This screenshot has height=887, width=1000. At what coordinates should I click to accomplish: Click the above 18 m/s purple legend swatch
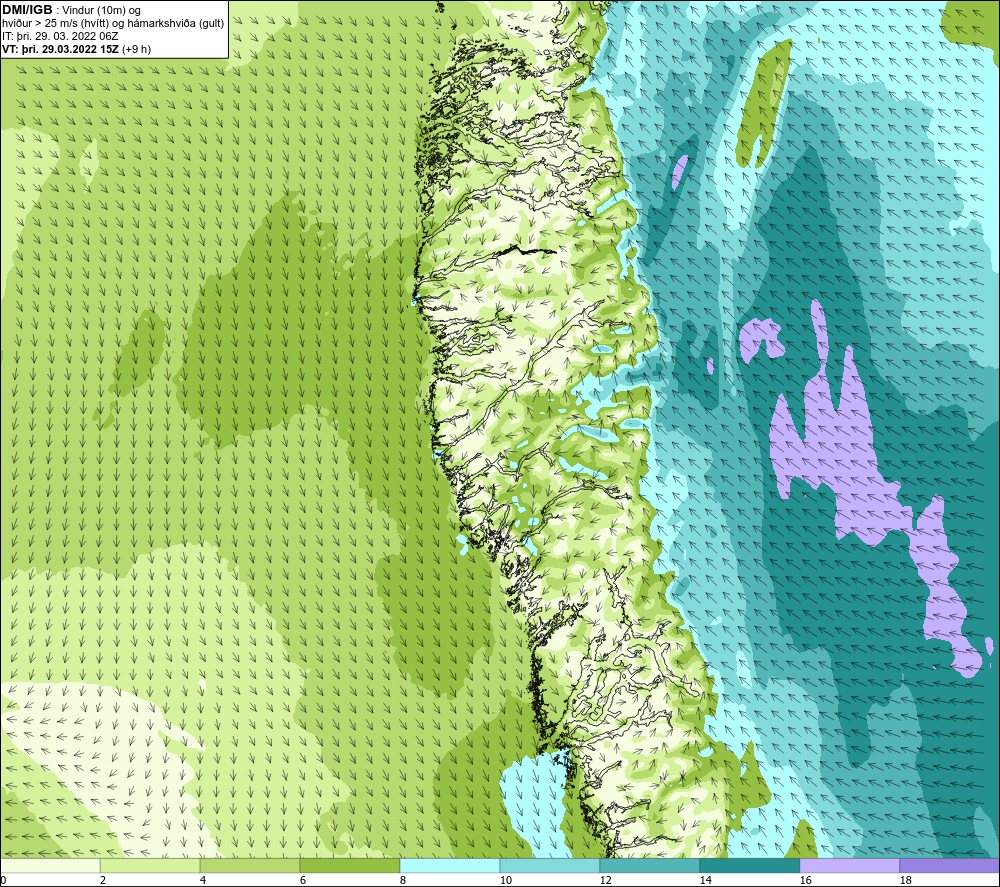(x=949, y=865)
